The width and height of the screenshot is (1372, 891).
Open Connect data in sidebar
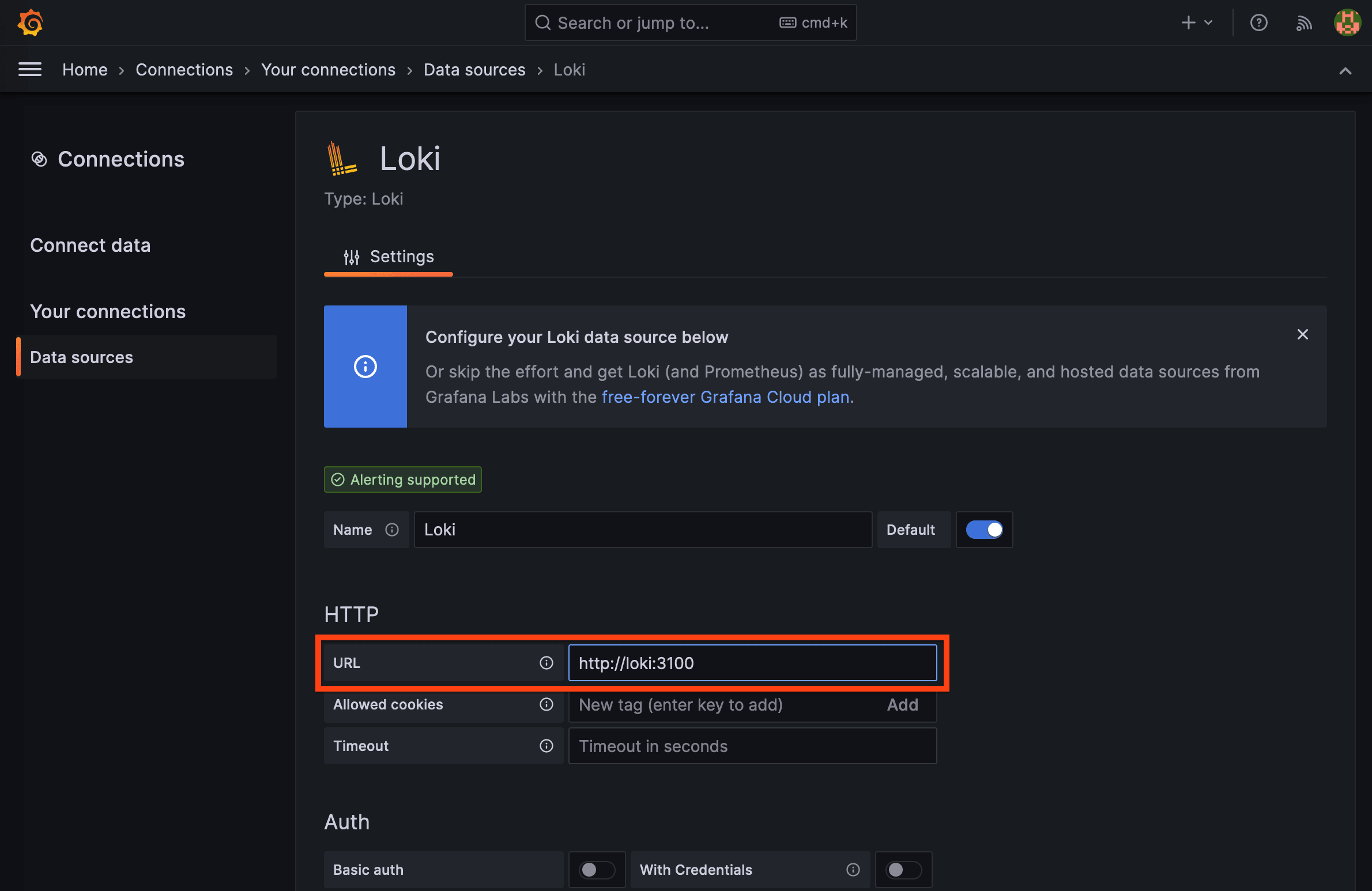tap(91, 246)
